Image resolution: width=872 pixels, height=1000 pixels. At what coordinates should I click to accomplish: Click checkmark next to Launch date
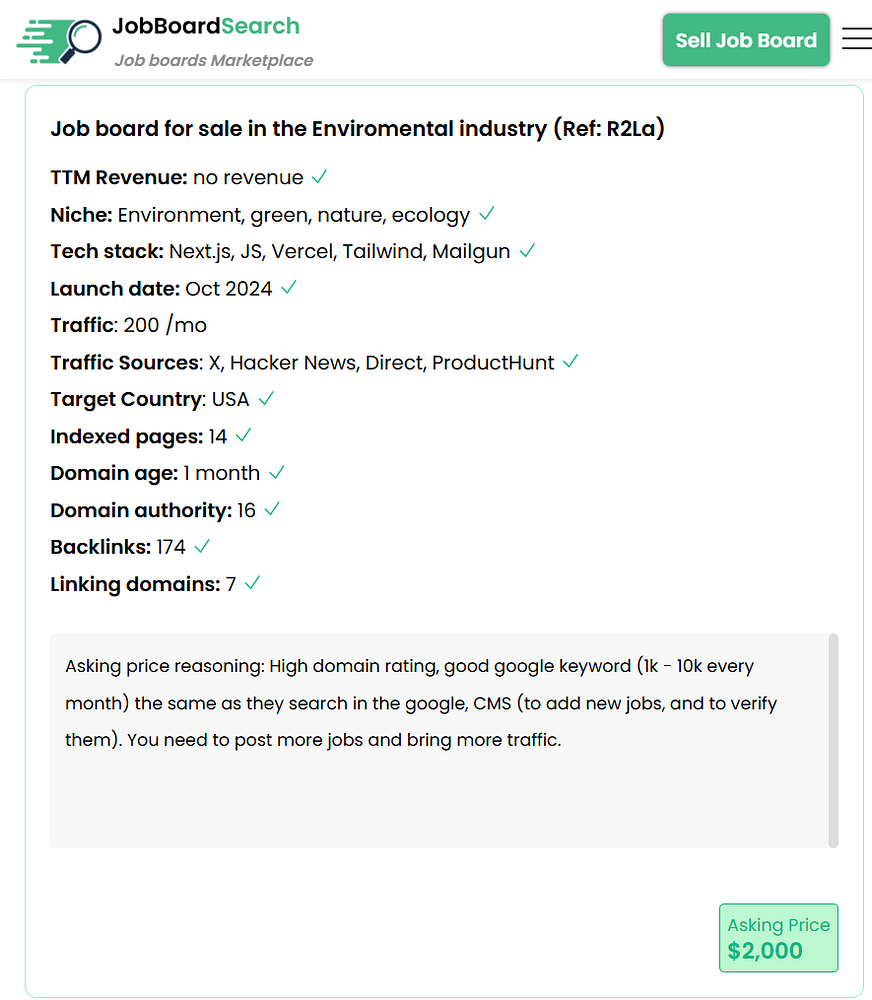288,288
